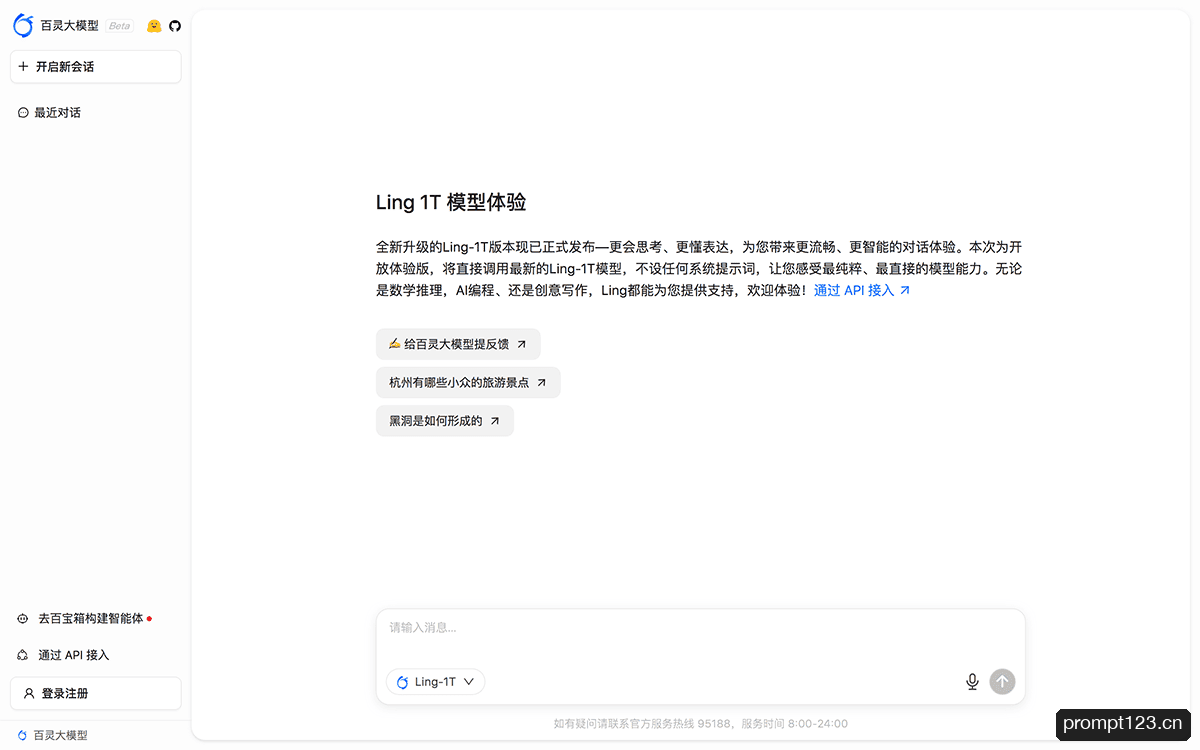Open the Ling-1T model dropdown
Viewport: 1200px width, 750px height.
(x=436, y=682)
